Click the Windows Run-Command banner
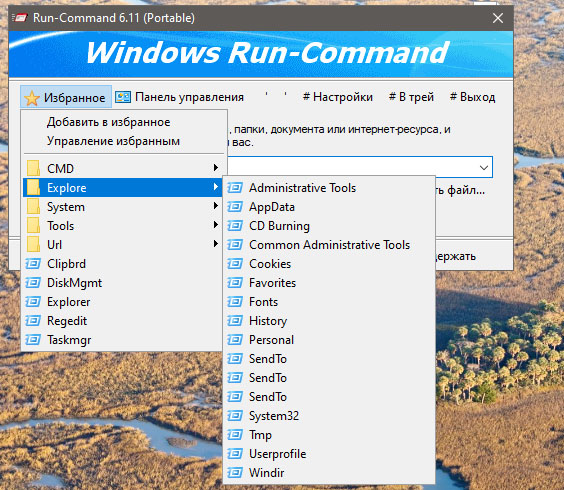The image size is (564, 490). click(x=261, y=54)
